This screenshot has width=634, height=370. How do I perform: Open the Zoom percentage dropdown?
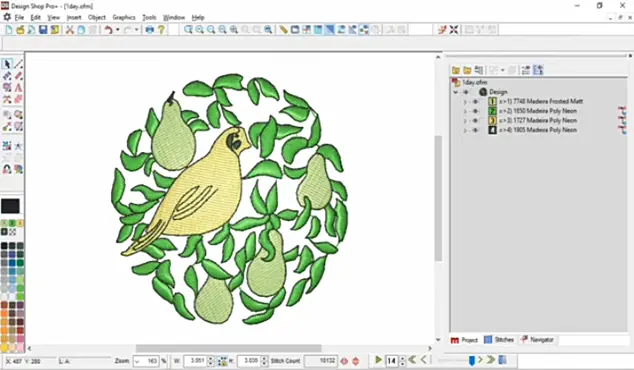138,361
